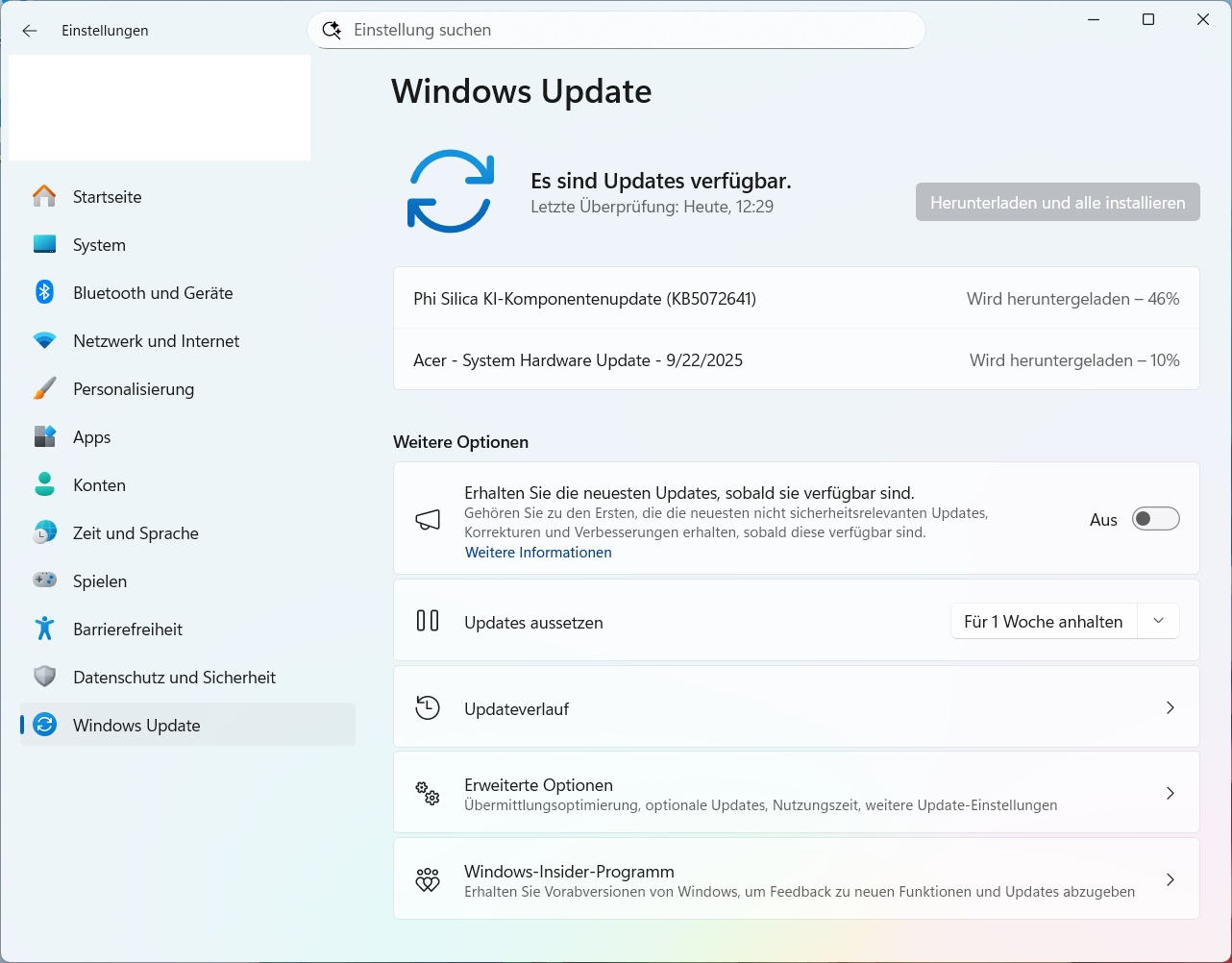
Task: Open Bluetooth und Geräte section
Action: pyautogui.click(x=187, y=292)
